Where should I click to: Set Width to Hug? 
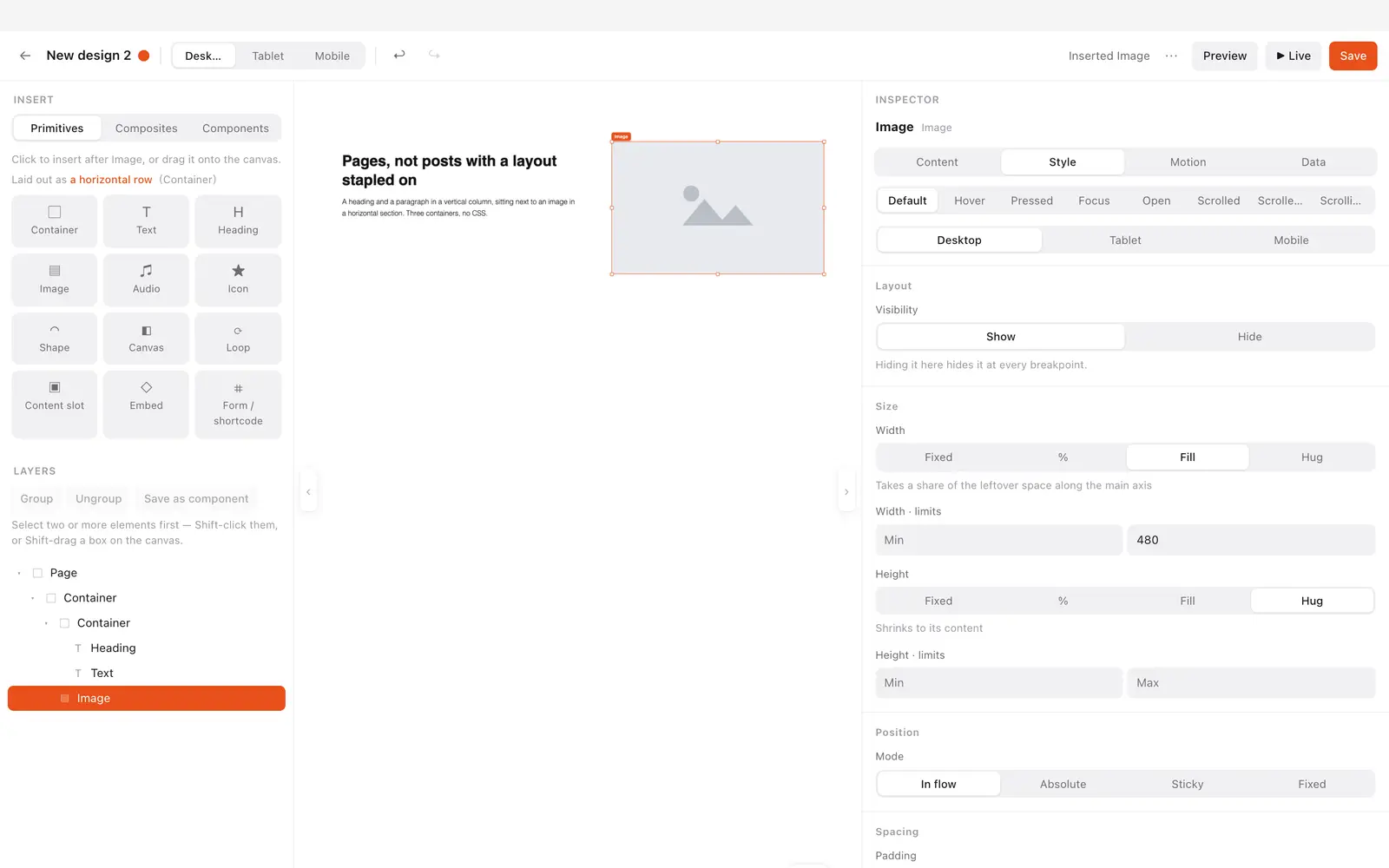pyautogui.click(x=1312, y=457)
